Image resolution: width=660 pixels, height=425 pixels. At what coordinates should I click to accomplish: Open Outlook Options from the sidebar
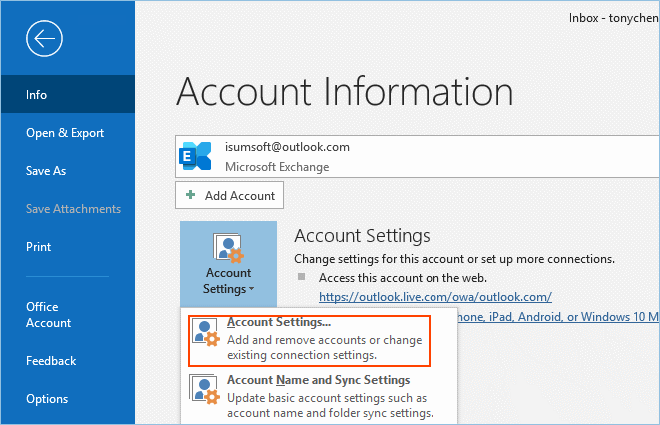pos(47,399)
